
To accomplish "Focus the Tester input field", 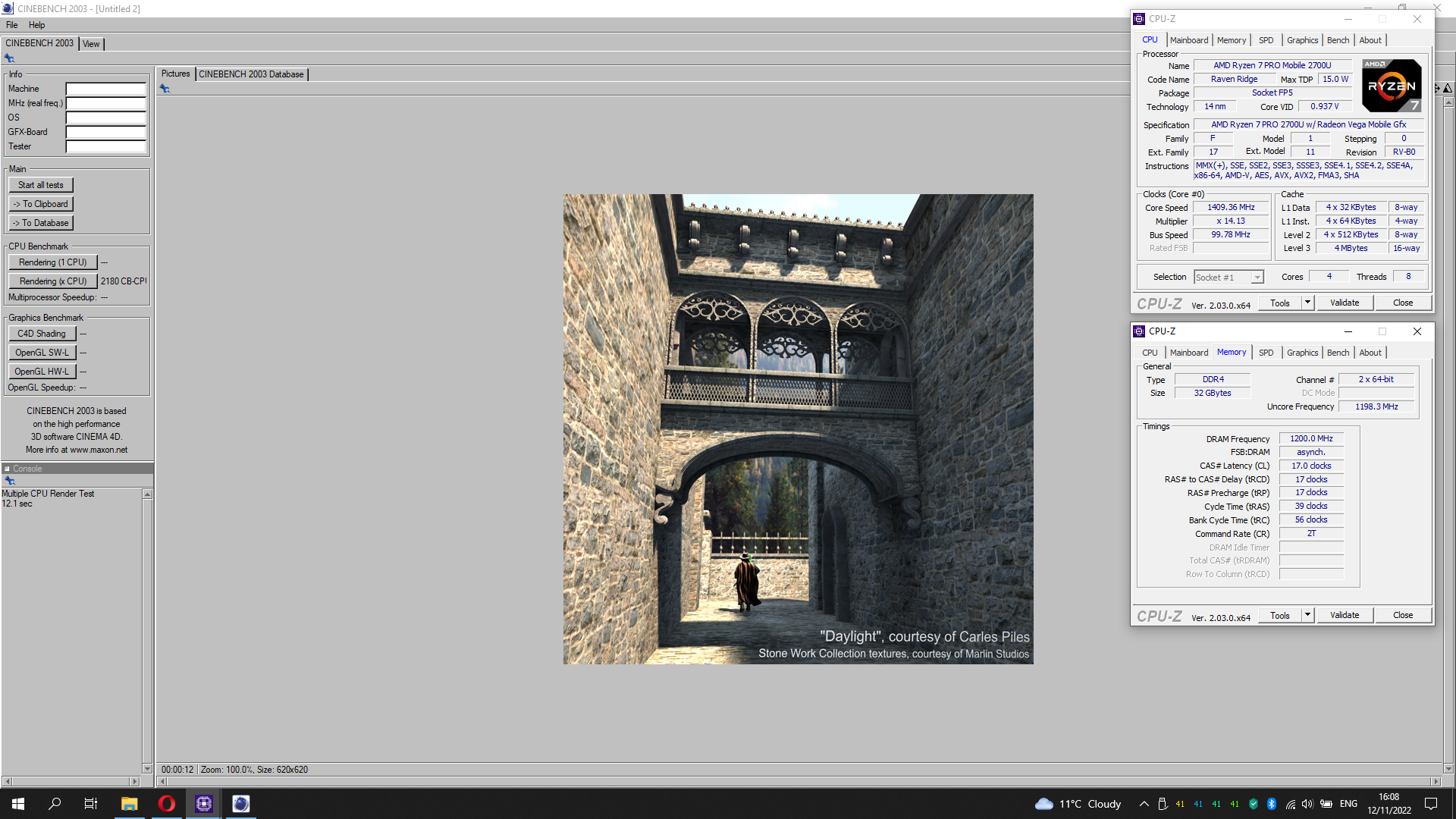I will pyautogui.click(x=105, y=146).
